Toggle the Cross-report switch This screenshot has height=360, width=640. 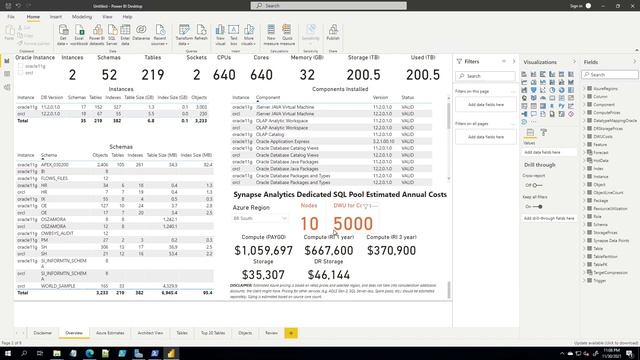[536, 185]
